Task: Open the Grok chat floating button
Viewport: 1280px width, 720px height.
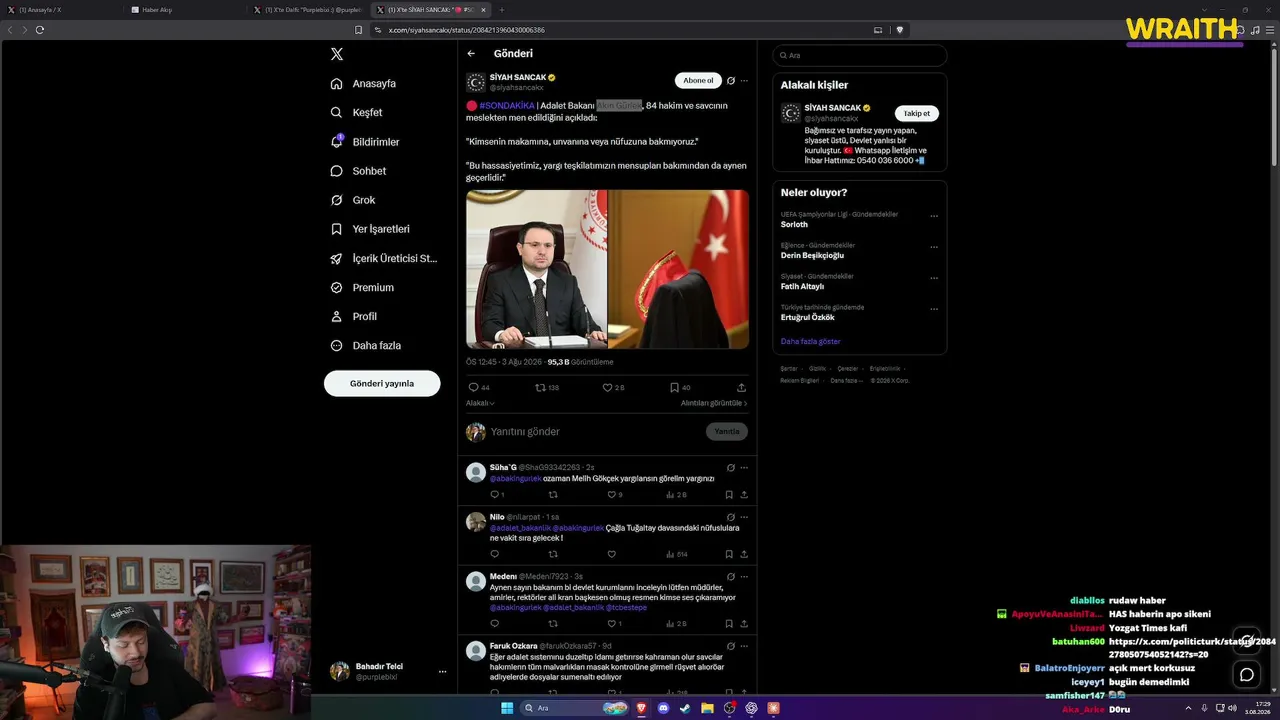Action: click(1247, 641)
